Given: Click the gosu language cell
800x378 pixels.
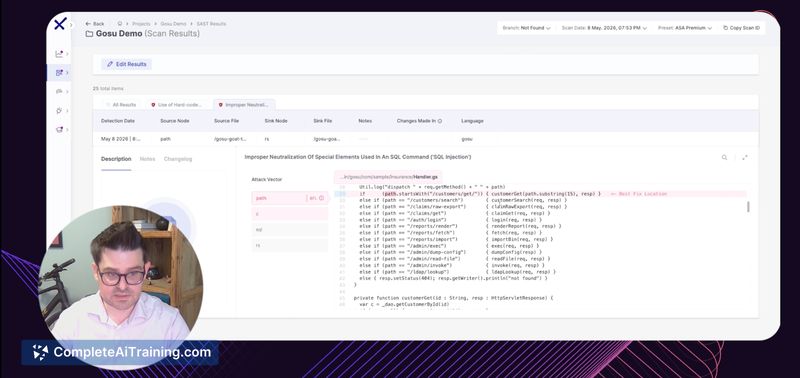Looking at the screenshot, I should click(x=467, y=139).
